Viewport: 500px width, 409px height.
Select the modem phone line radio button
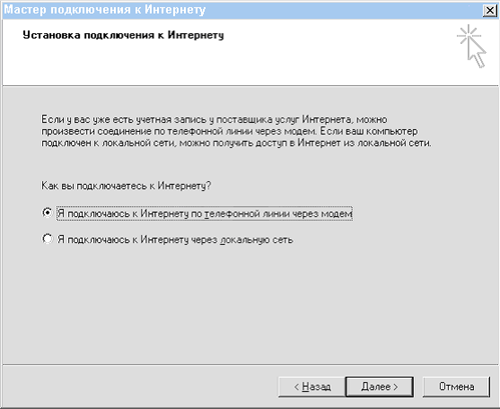[47, 212]
